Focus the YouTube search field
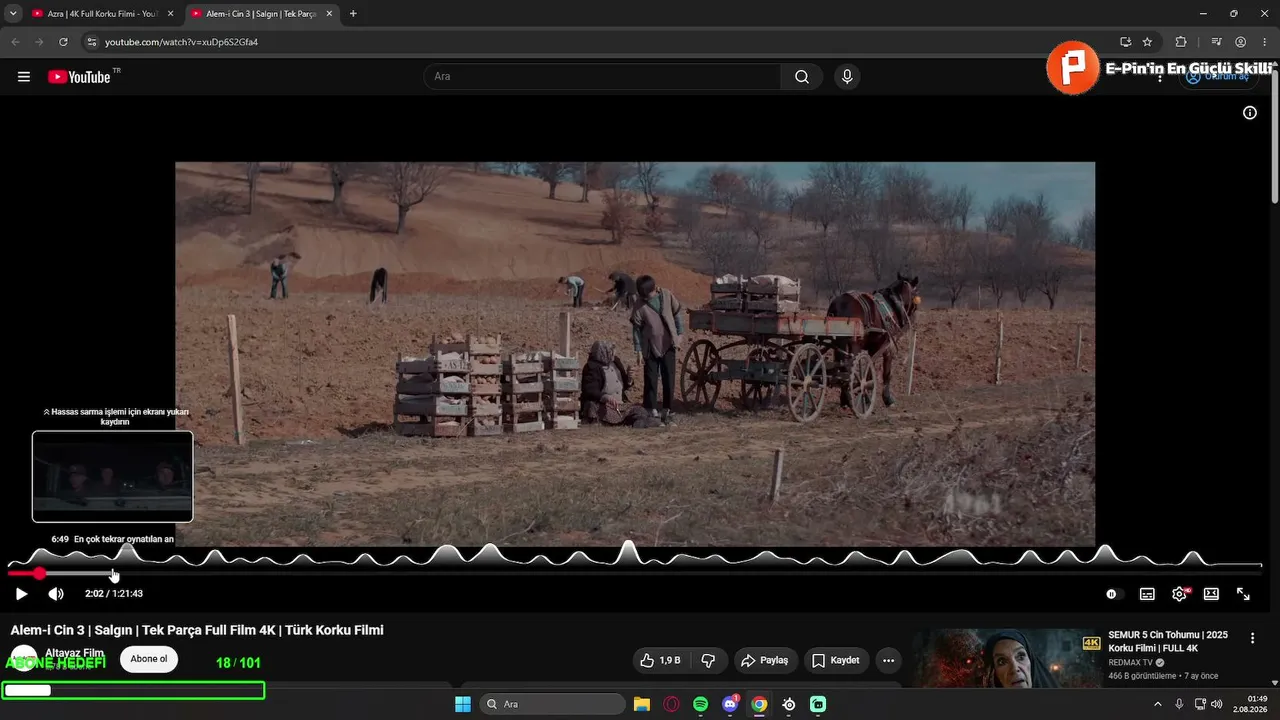This screenshot has width=1280, height=720. [x=603, y=77]
